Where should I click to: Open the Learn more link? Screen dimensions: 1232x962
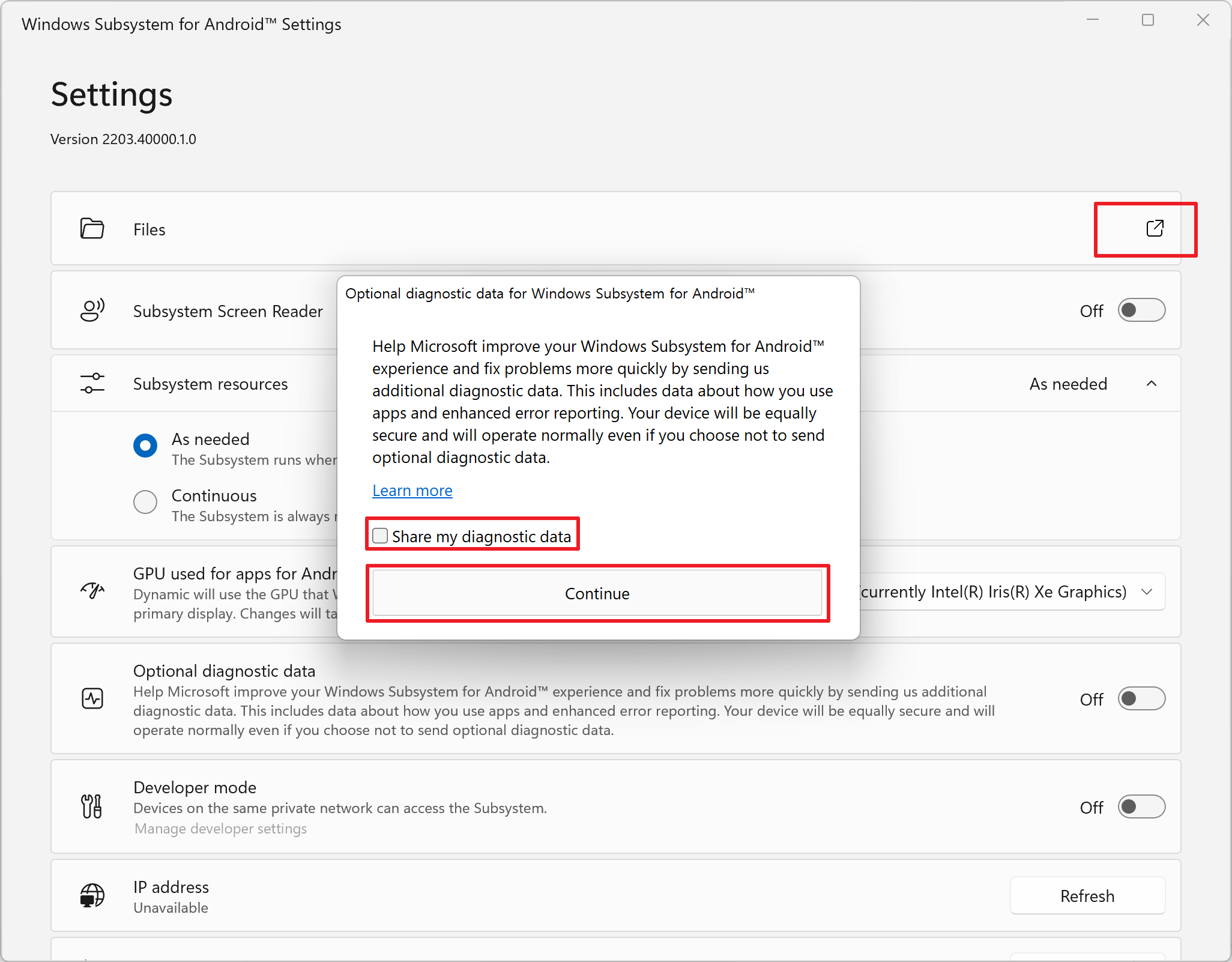point(412,491)
